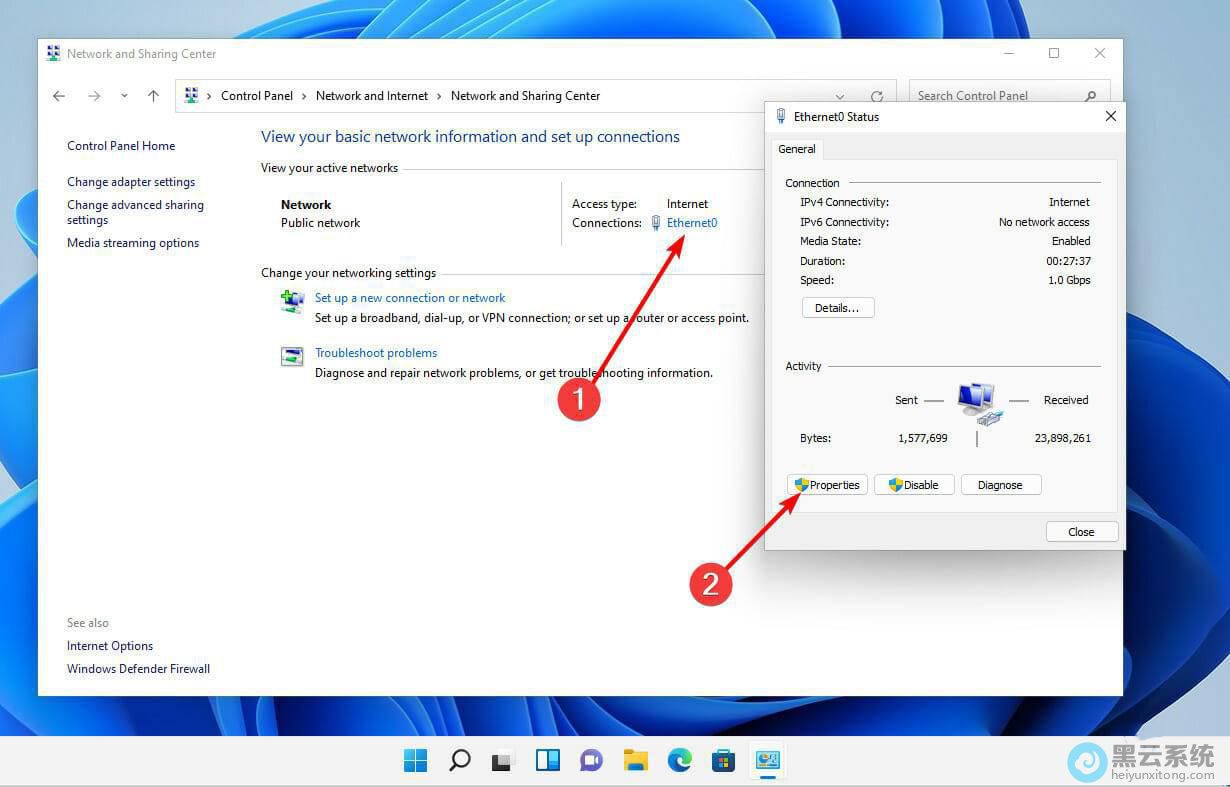Open Troubleshoot problems link
Viewport: 1230px width, 787px height.
376,353
